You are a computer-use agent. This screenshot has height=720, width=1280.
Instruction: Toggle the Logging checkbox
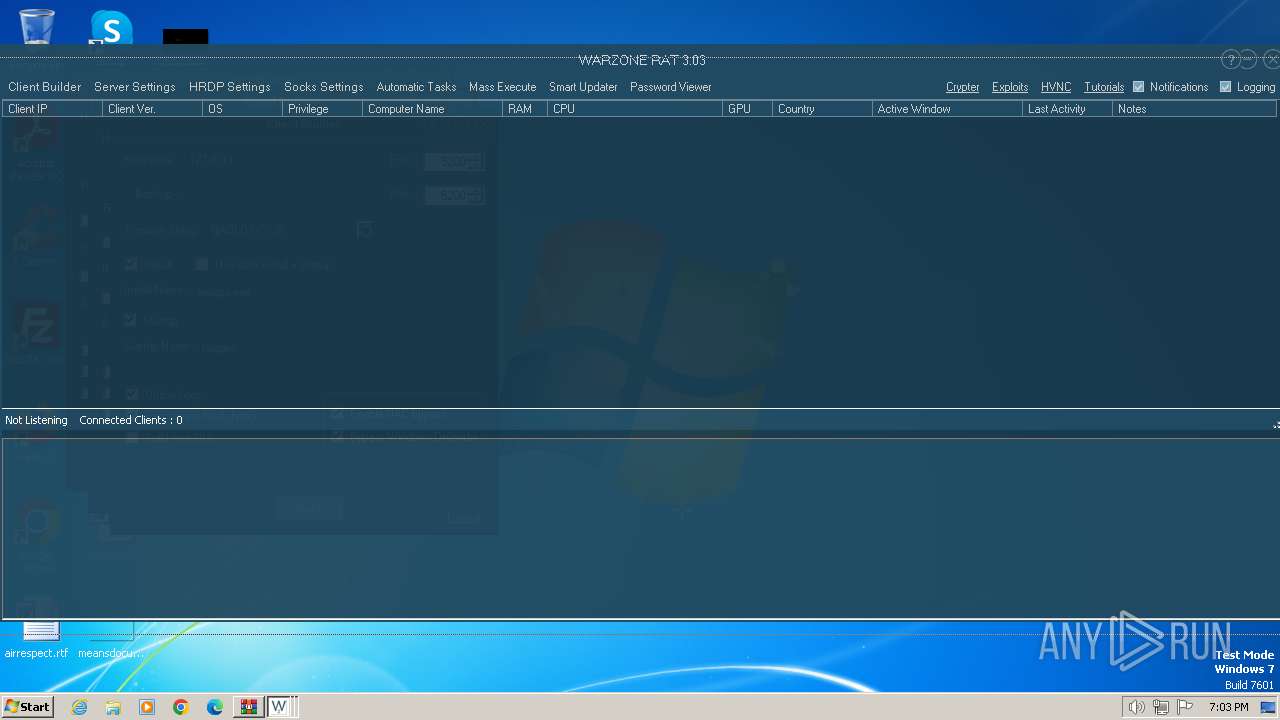tap(1225, 87)
